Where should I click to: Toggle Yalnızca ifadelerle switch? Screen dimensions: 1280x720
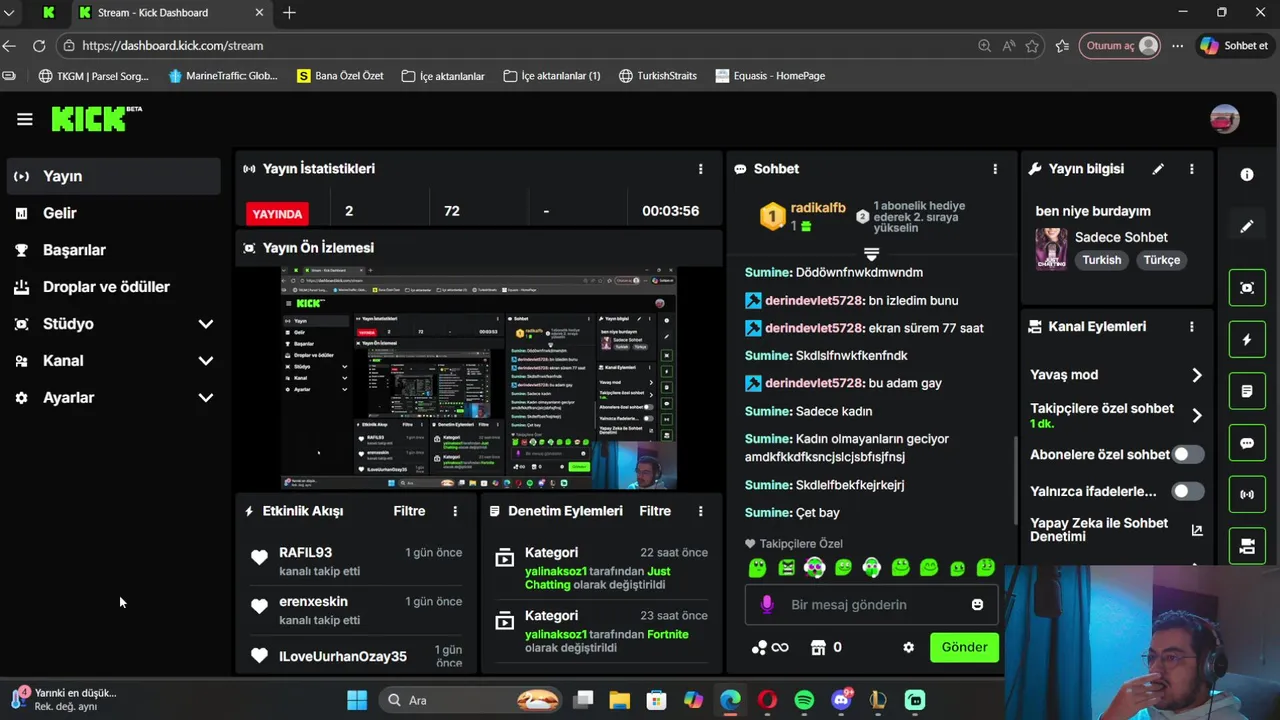click(x=1188, y=491)
